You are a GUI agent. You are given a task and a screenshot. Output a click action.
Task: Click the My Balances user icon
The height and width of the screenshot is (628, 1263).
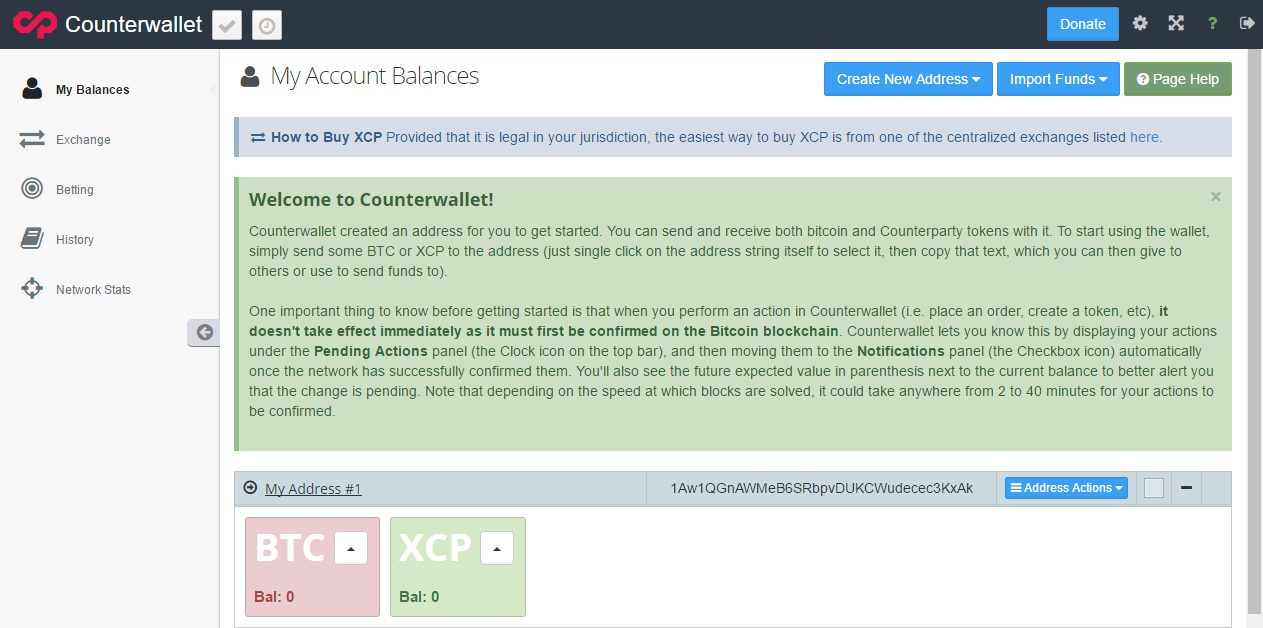(x=32, y=89)
